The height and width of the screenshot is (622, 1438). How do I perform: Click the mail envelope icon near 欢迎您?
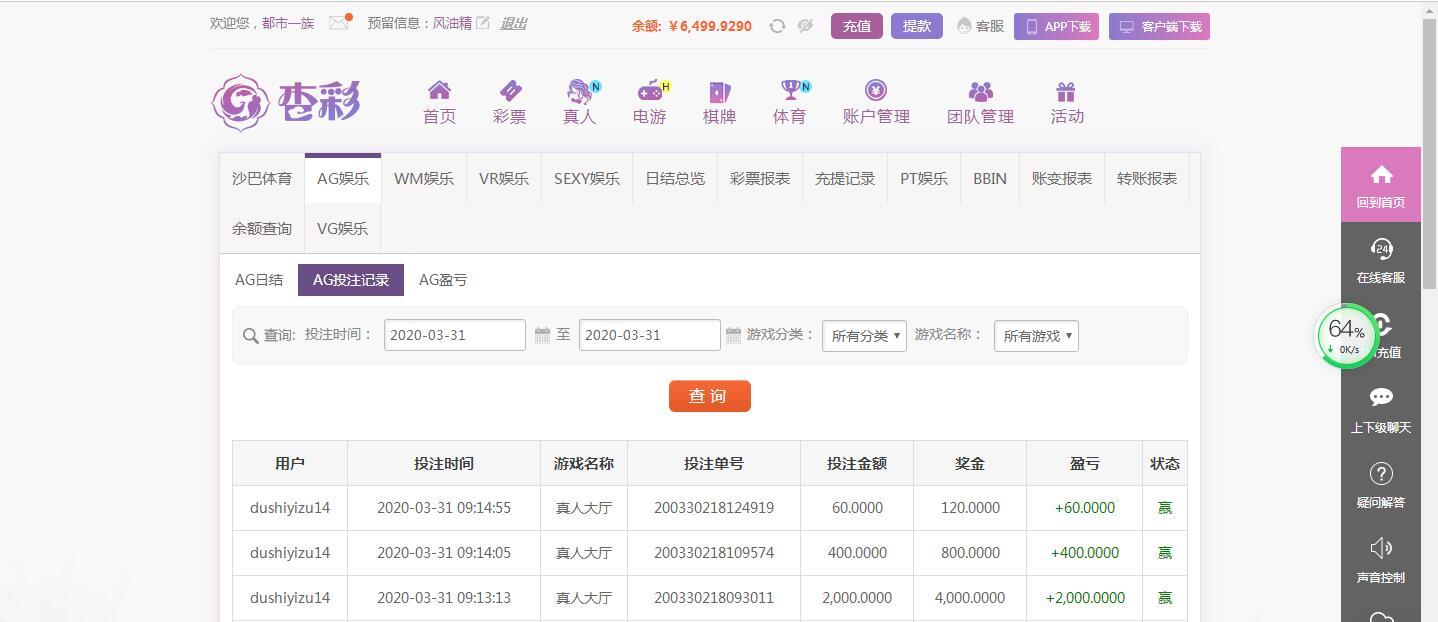(x=339, y=23)
